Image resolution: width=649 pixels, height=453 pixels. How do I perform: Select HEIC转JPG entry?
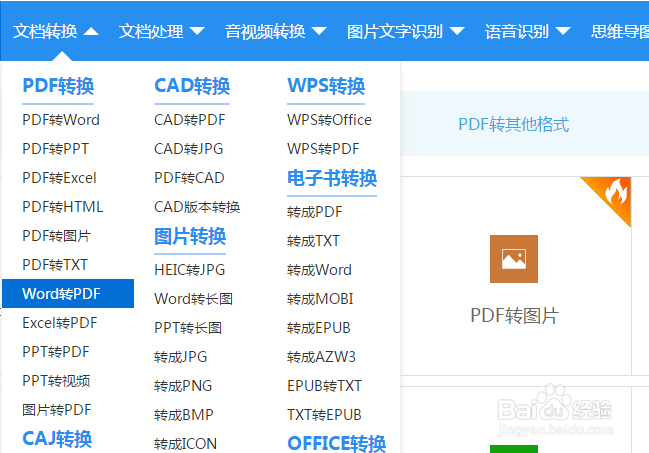click(x=190, y=270)
